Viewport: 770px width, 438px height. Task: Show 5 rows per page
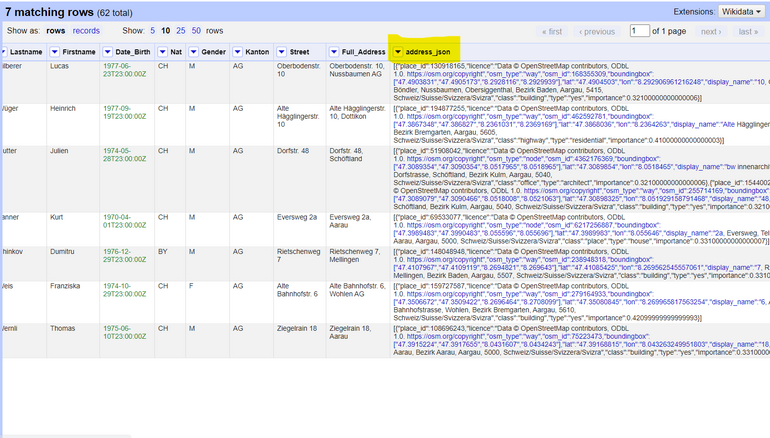pos(153,31)
